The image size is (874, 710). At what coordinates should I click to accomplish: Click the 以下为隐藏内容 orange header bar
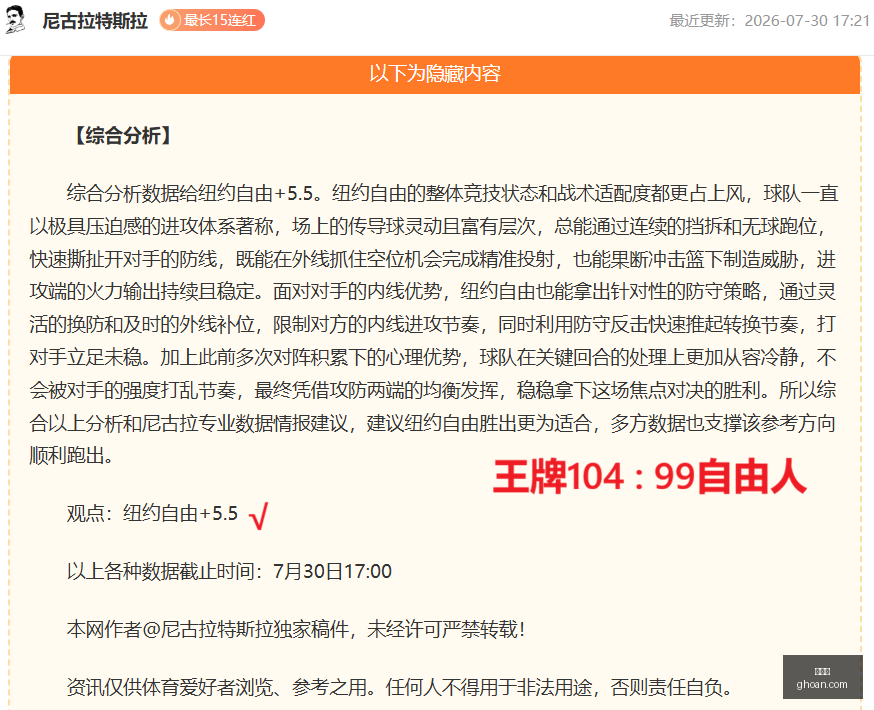point(435,74)
